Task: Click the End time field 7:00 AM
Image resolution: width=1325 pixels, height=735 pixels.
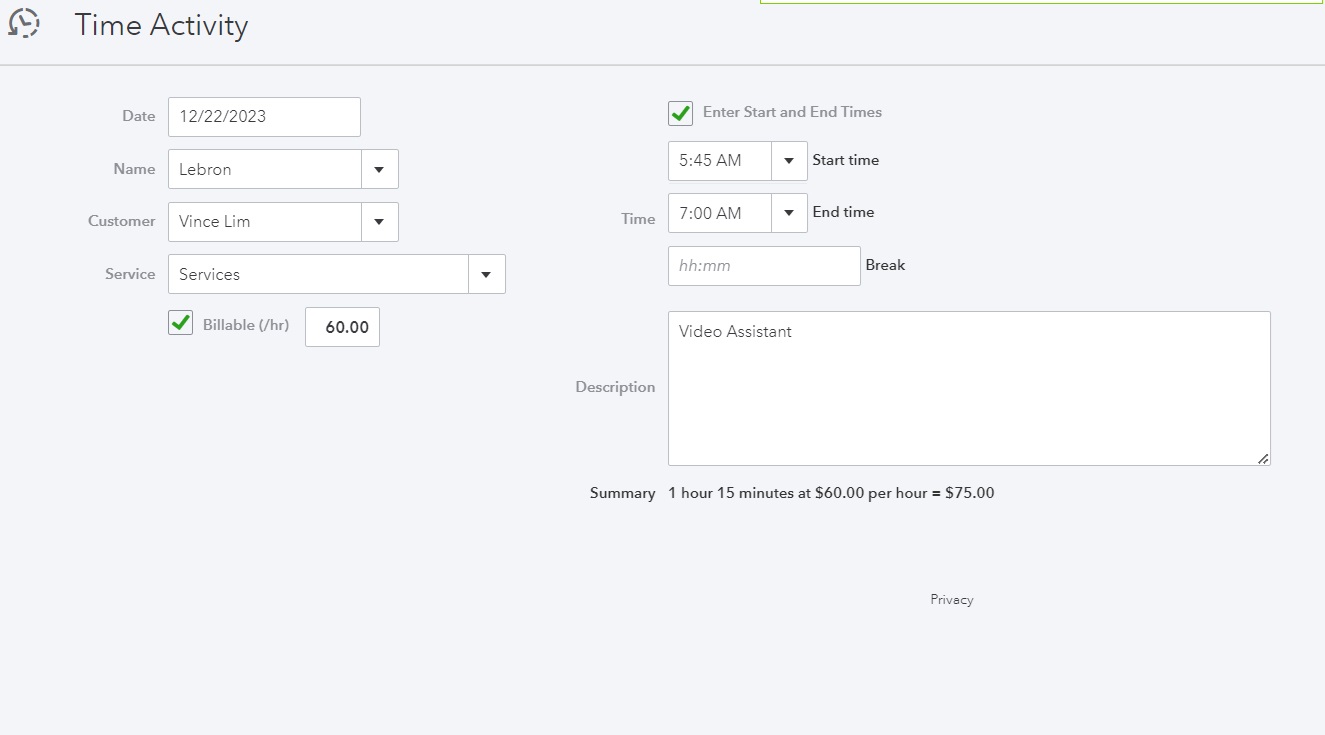Action: [720, 213]
